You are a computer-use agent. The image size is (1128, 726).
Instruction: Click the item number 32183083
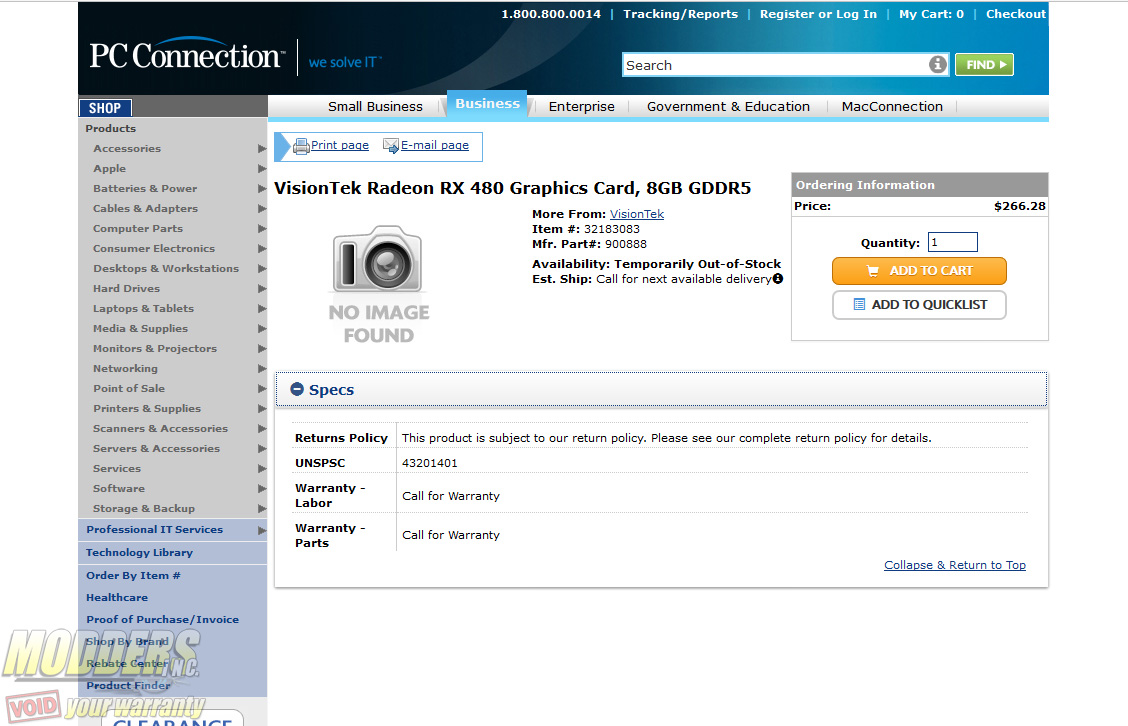click(611, 230)
